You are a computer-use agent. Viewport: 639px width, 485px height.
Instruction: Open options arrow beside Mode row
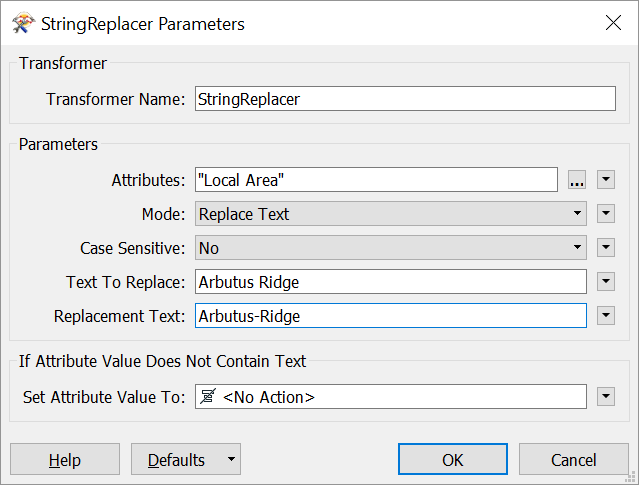click(606, 214)
